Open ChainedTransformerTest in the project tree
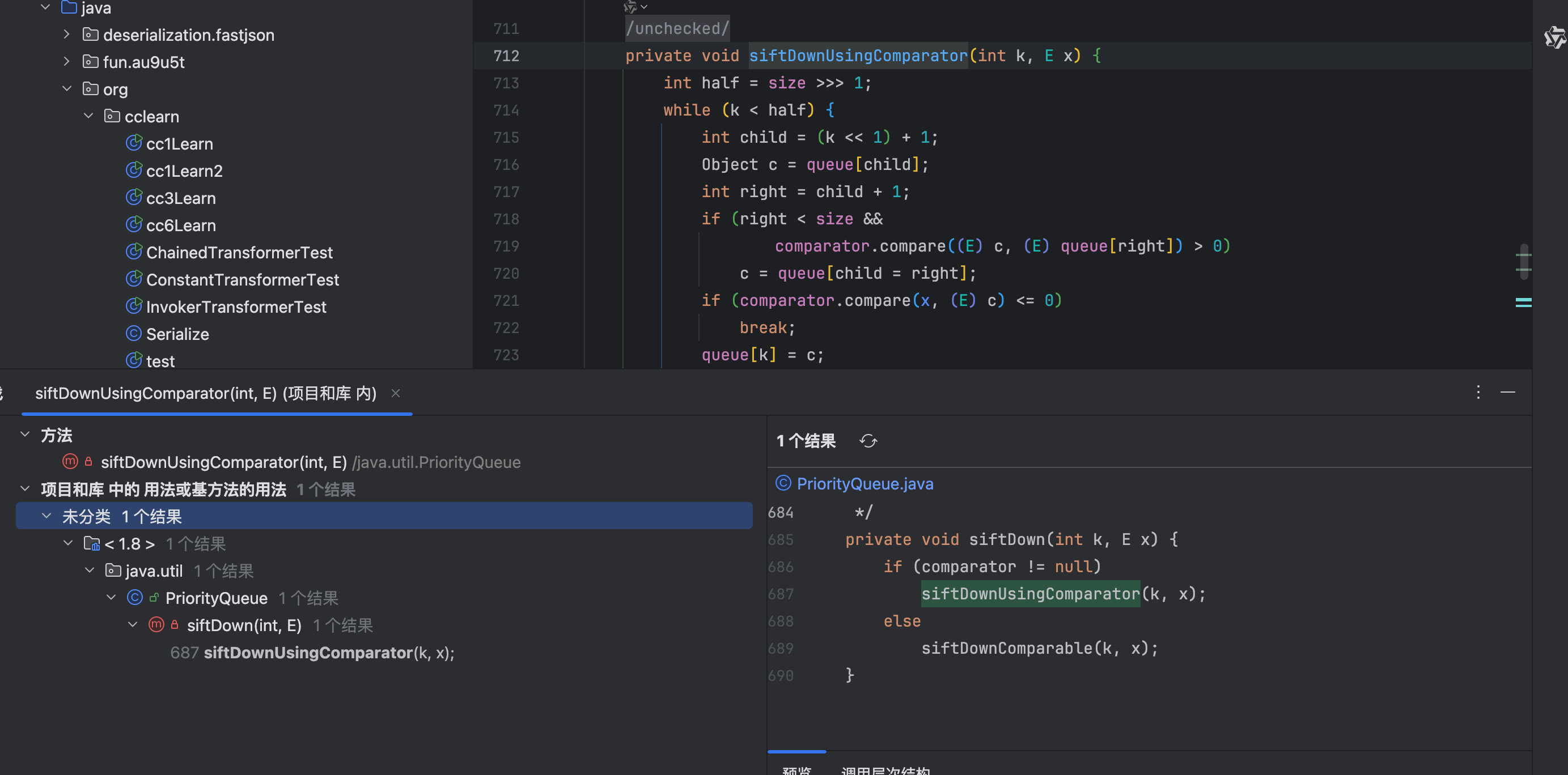Viewport: 1568px width, 775px height. [x=239, y=253]
